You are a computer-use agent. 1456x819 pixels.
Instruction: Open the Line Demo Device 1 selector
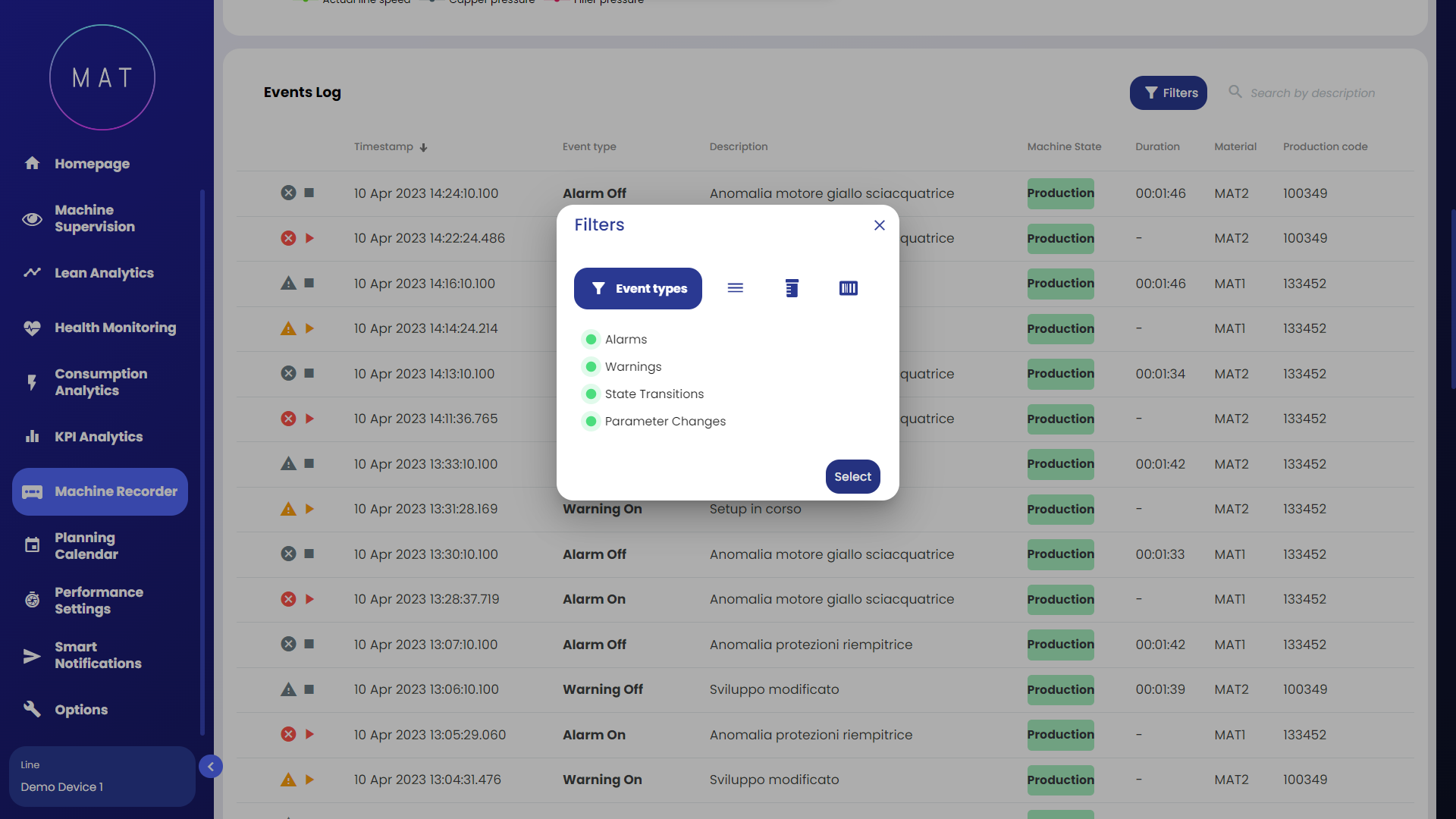pos(102,777)
